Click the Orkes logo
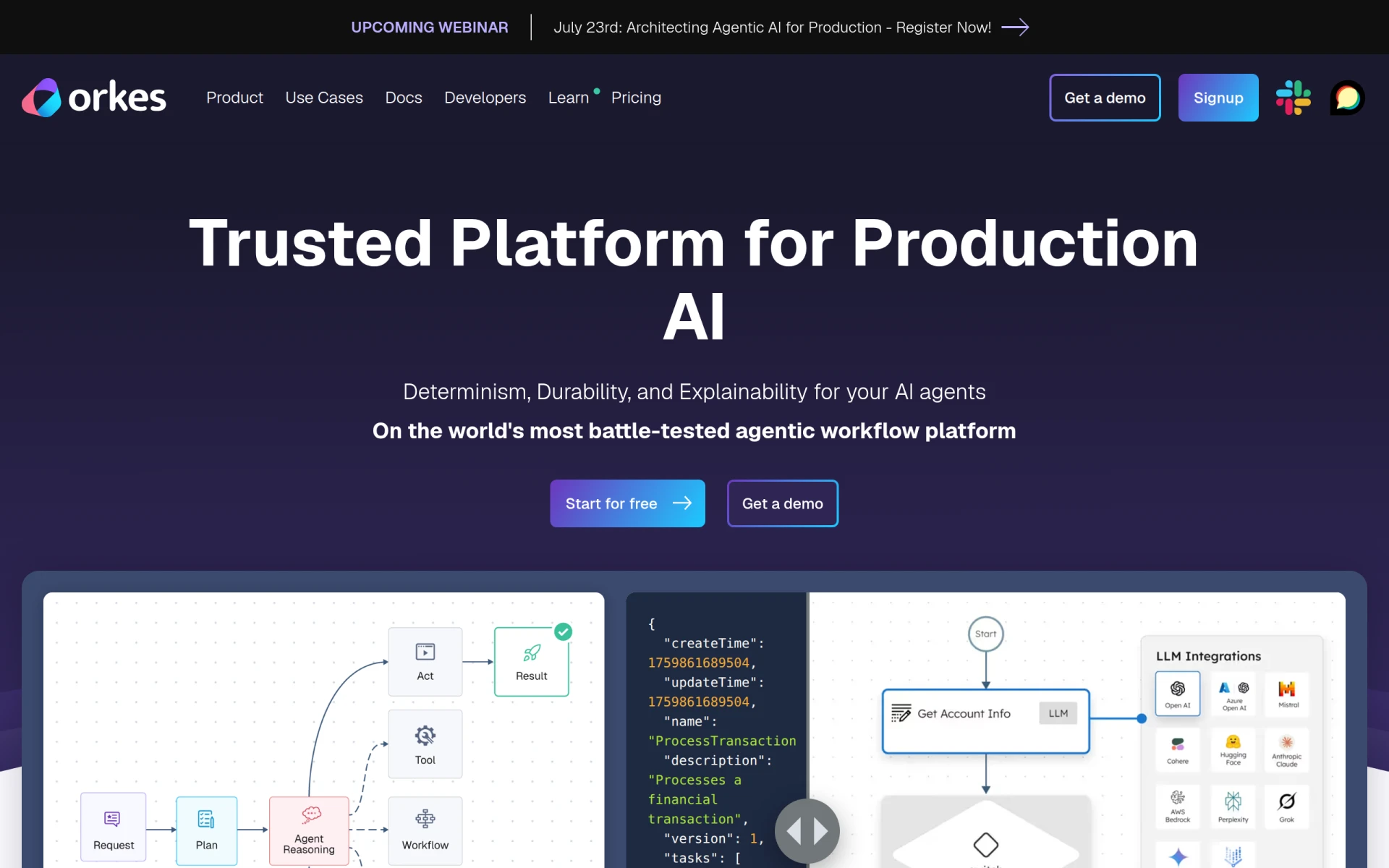This screenshot has height=868, width=1389. pos(94,98)
